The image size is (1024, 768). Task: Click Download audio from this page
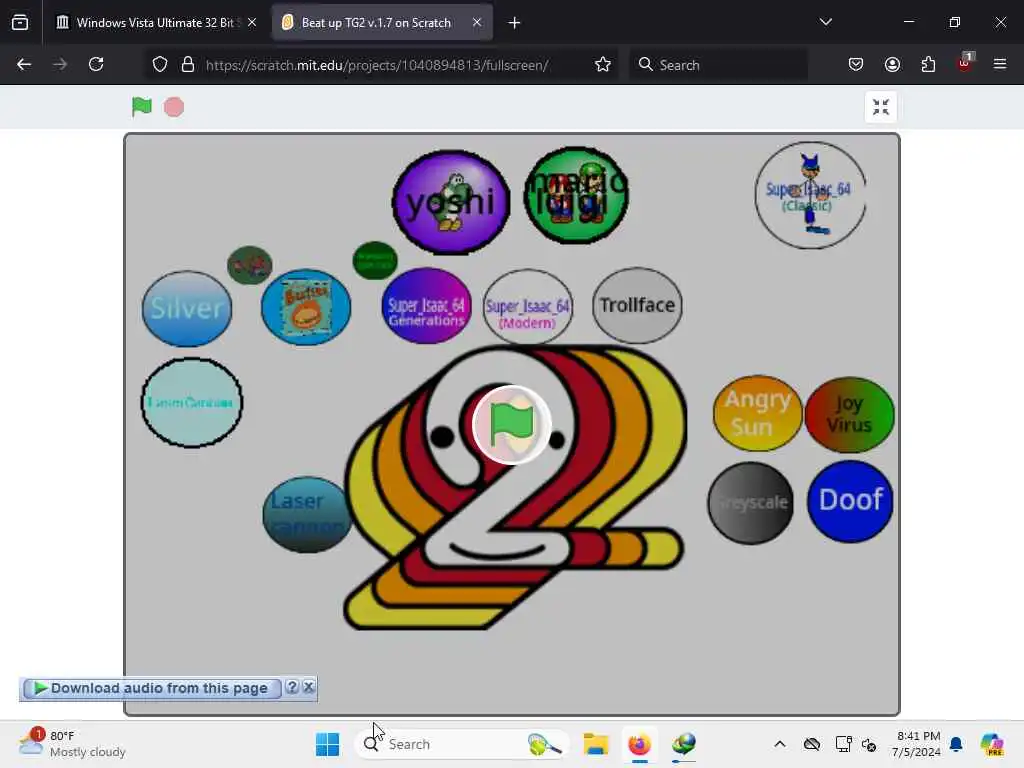click(152, 688)
